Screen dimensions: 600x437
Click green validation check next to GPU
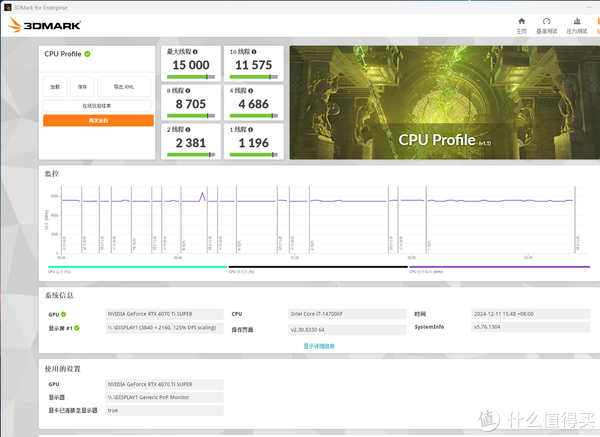61,314
